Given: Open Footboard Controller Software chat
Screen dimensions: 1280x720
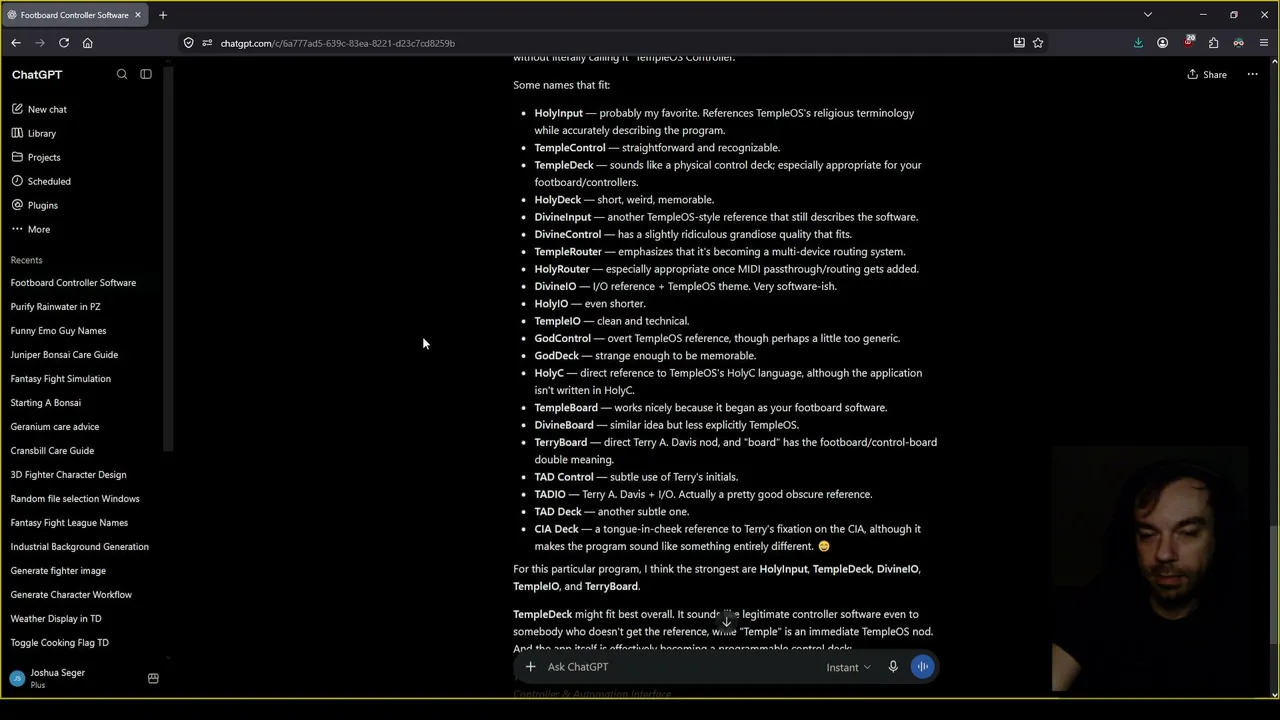Looking at the screenshot, I should click(x=74, y=283).
